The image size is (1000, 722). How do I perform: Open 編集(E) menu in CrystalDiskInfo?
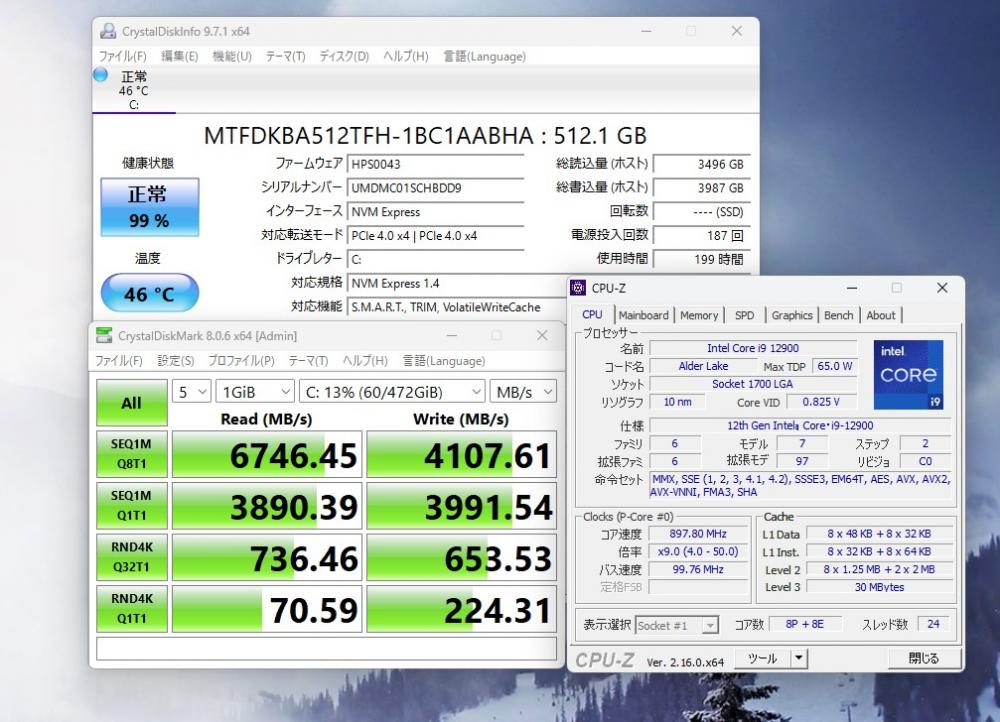coord(179,56)
